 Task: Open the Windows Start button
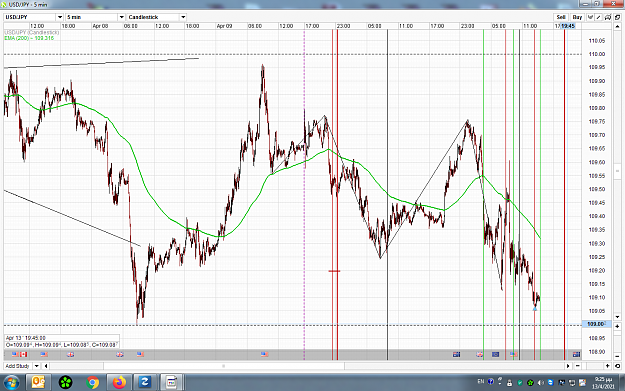tap(12, 382)
